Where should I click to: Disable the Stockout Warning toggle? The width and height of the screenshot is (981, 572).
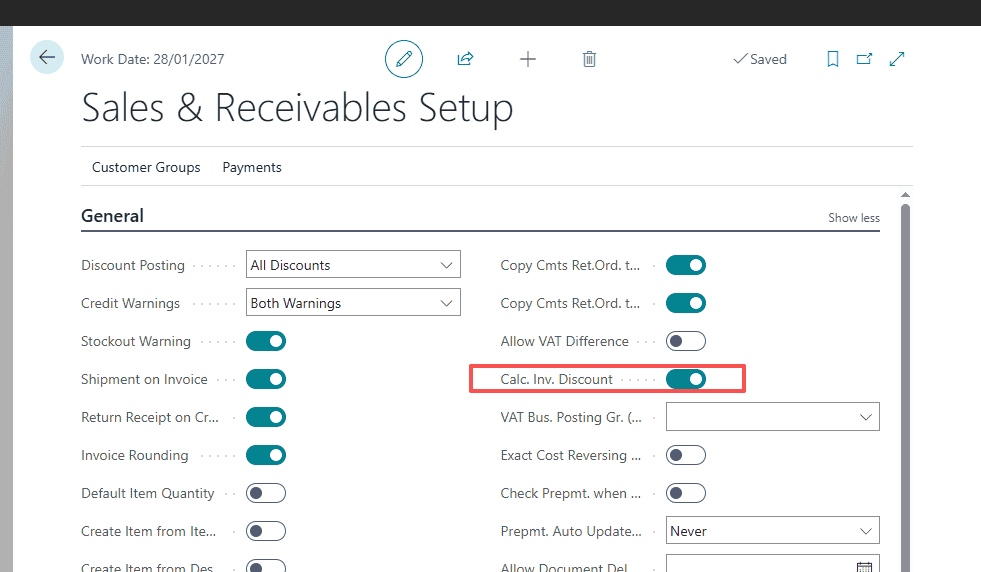[x=266, y=341]
